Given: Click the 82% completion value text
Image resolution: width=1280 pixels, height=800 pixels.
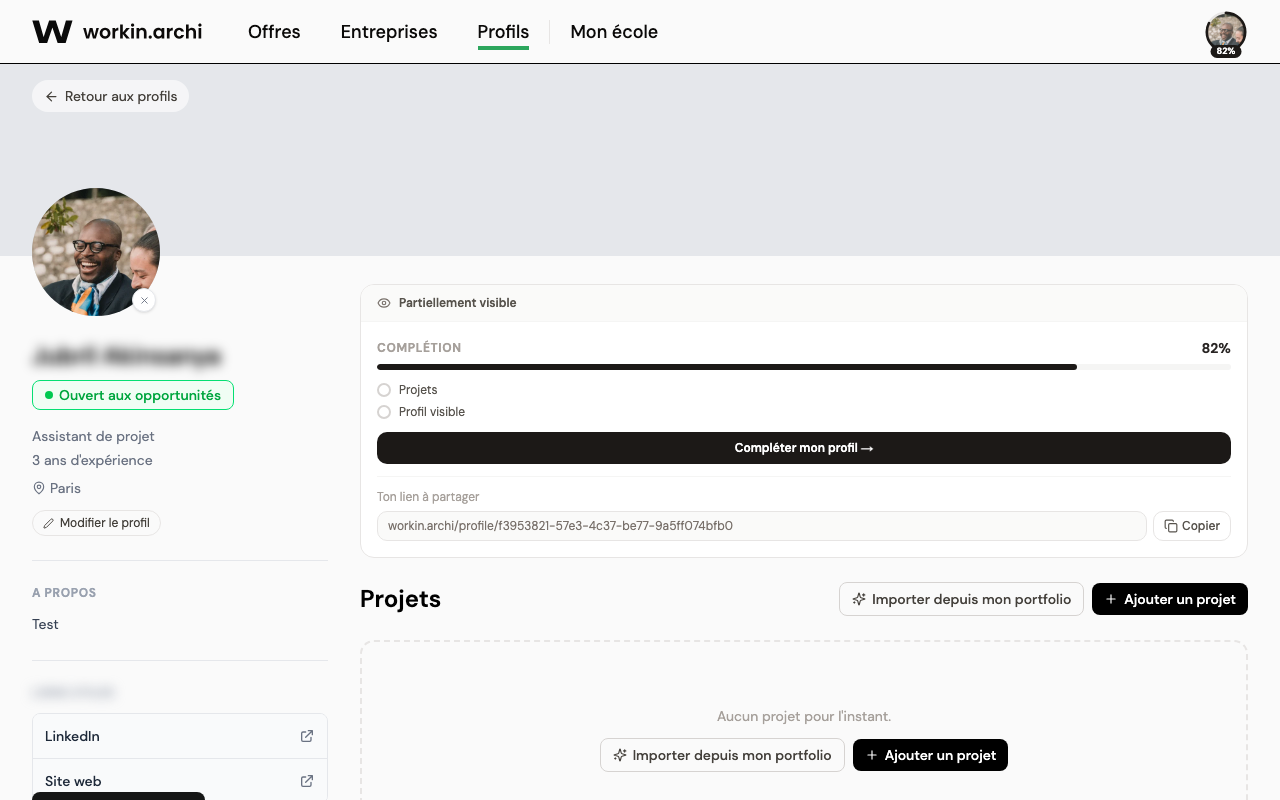Looking at the screenshot, I should coord(1216,348).
